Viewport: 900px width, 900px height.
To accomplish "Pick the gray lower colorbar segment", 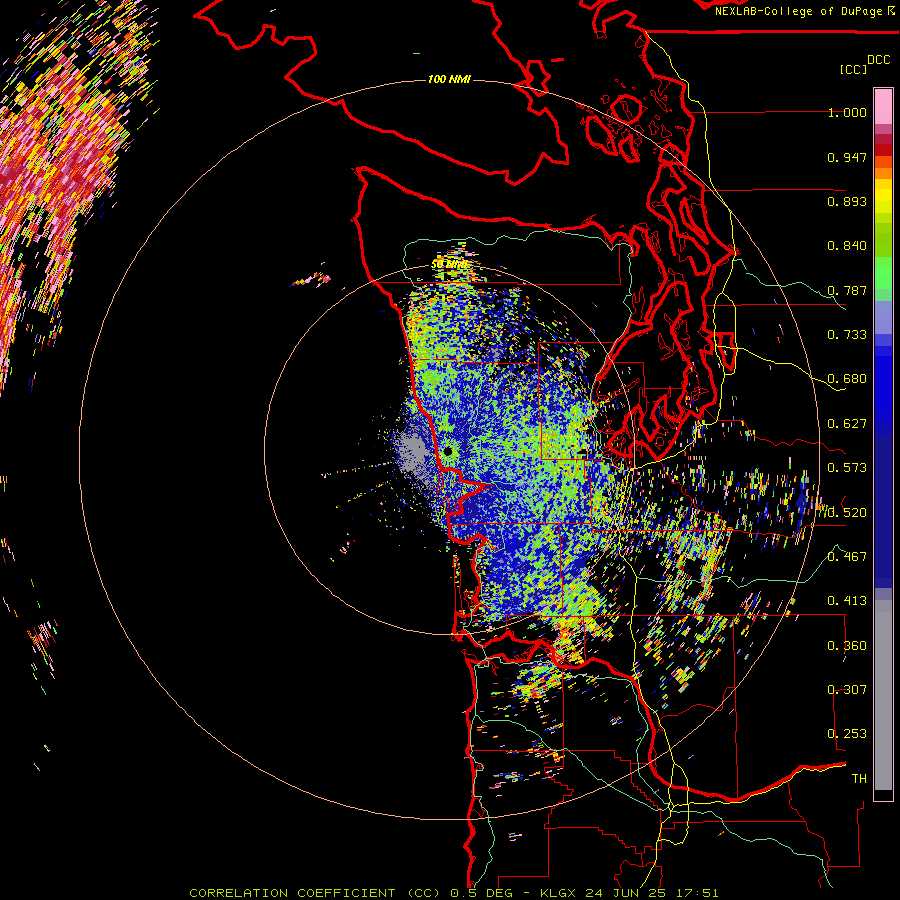I will [883, 695].
